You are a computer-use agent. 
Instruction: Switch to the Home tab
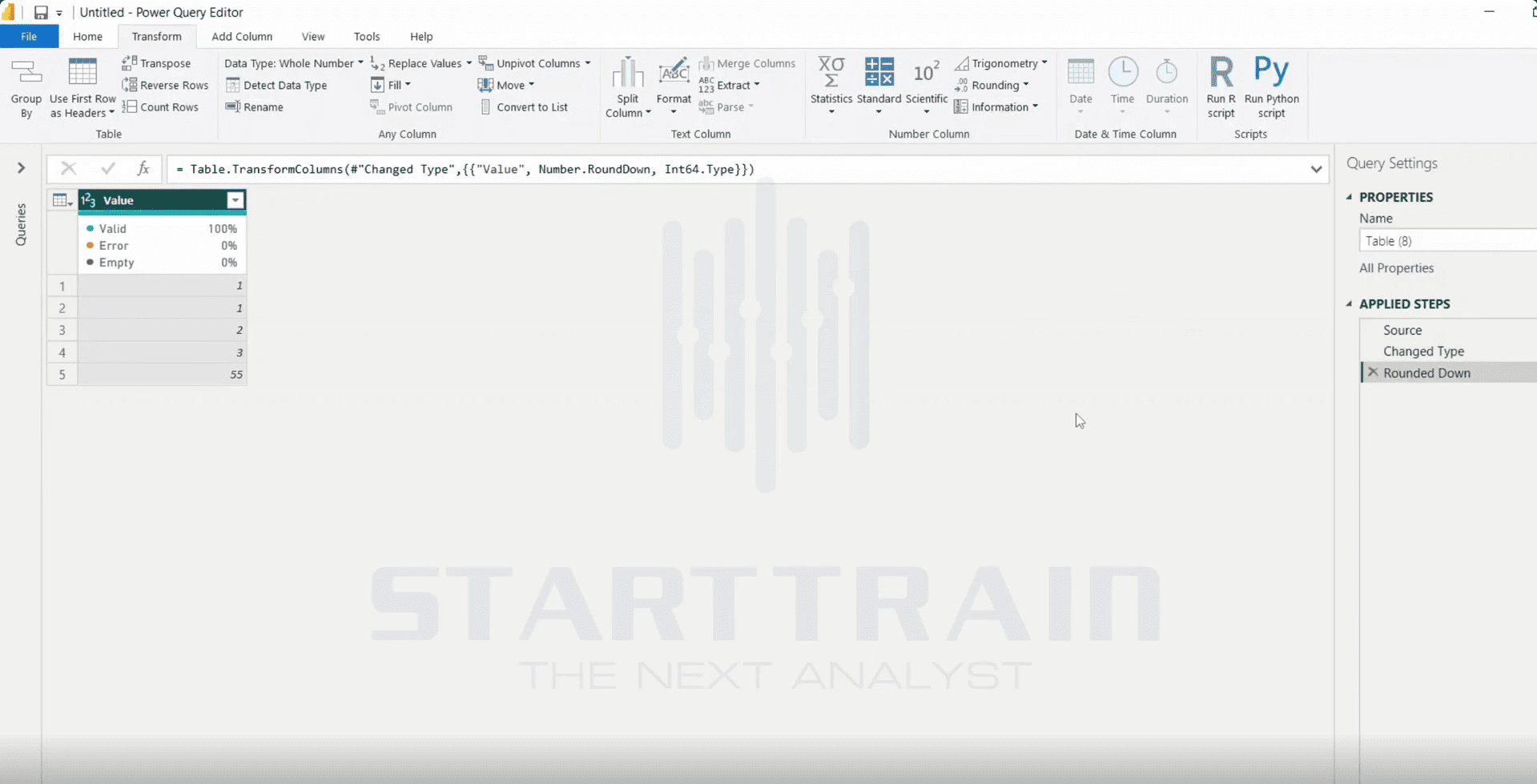[87, 36]
